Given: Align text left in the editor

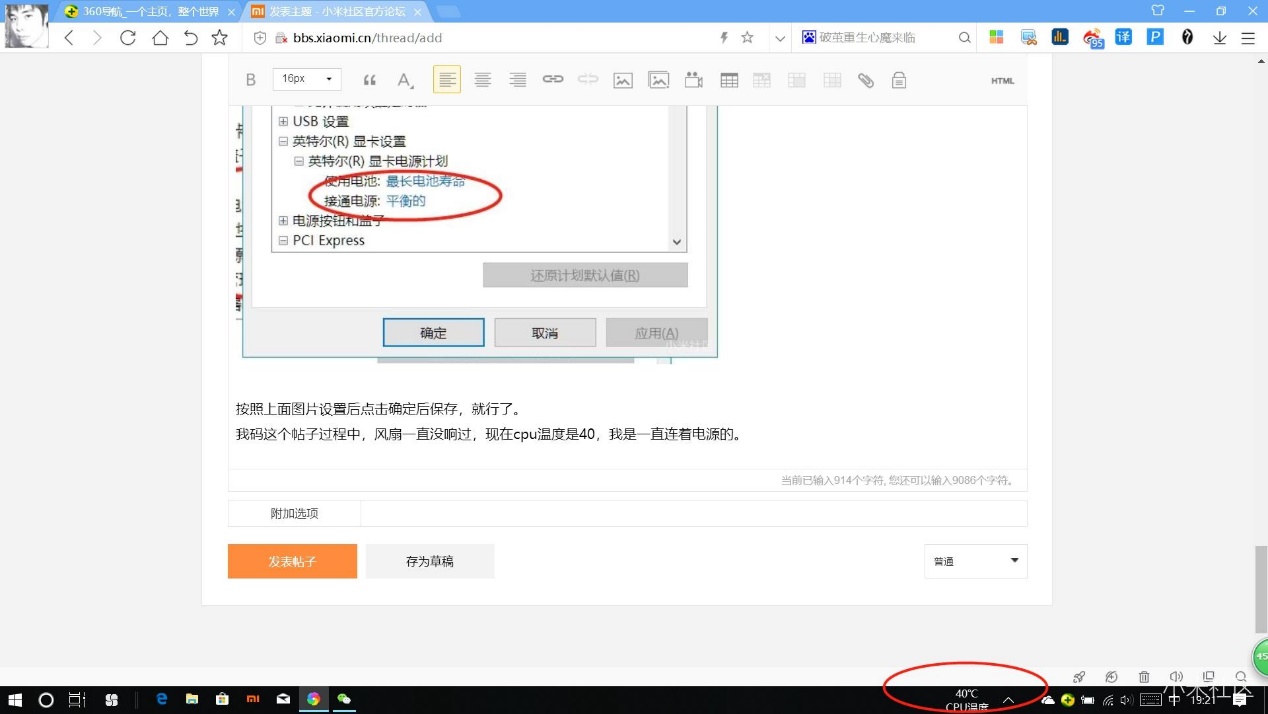Looking at the screenshot, I should point(447,80).
